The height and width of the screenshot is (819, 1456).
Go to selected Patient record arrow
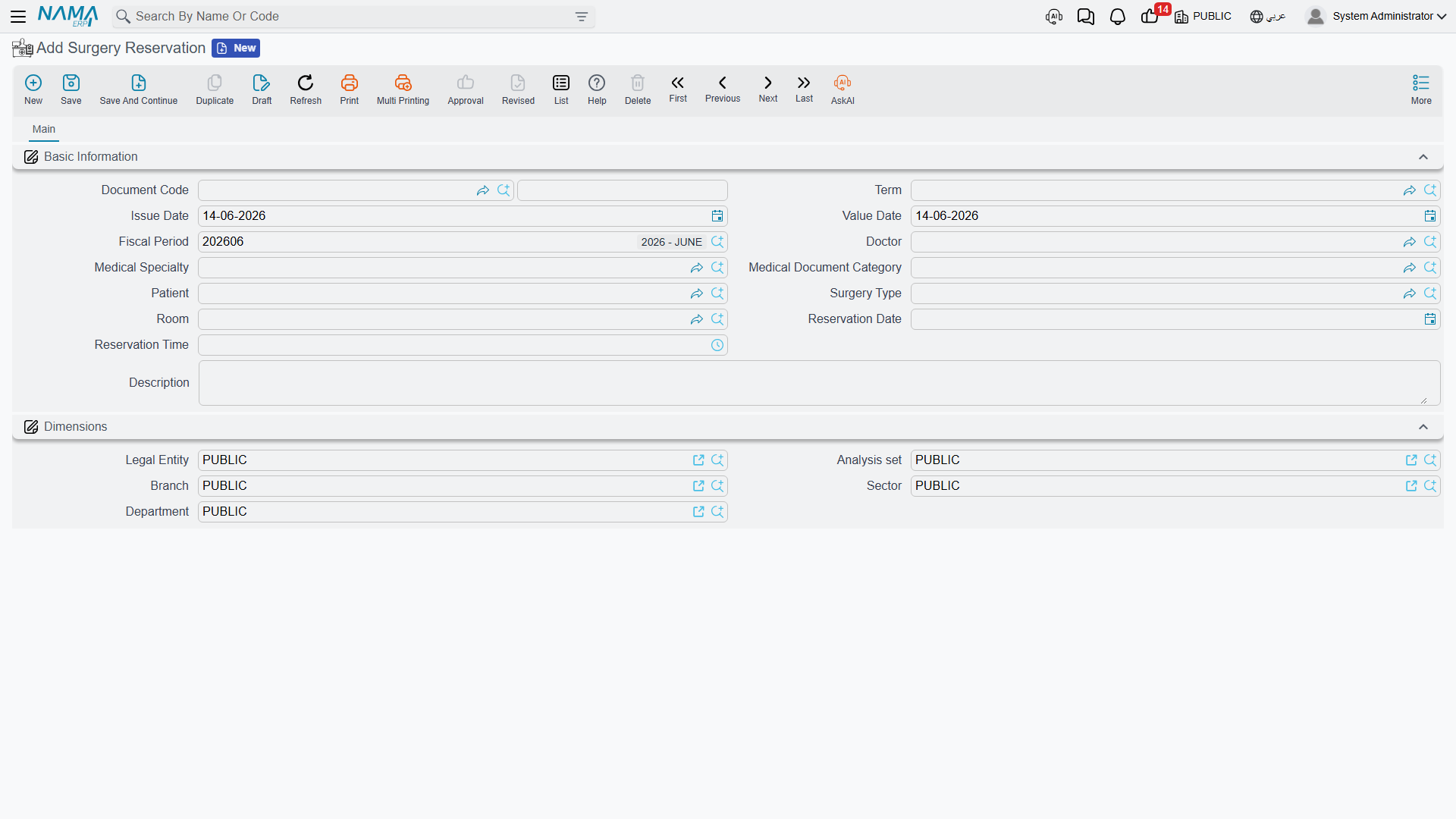[697, 293]
